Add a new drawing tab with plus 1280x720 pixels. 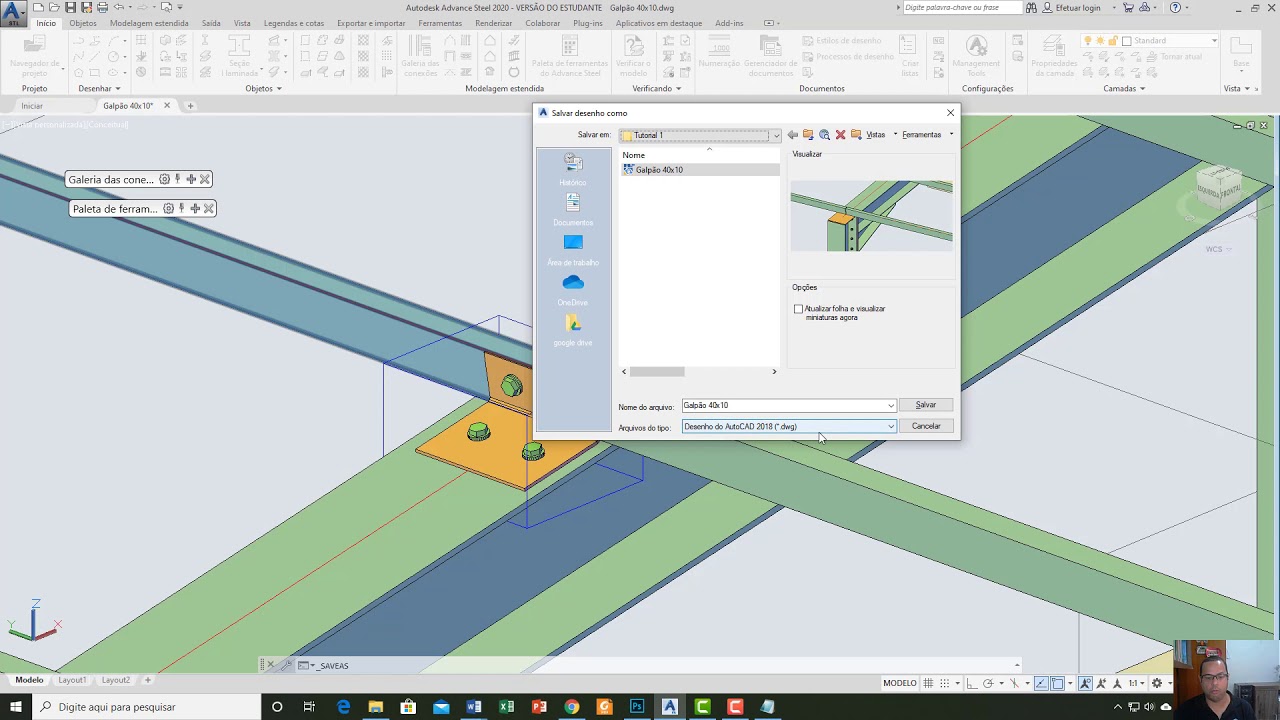pos(190,106)
